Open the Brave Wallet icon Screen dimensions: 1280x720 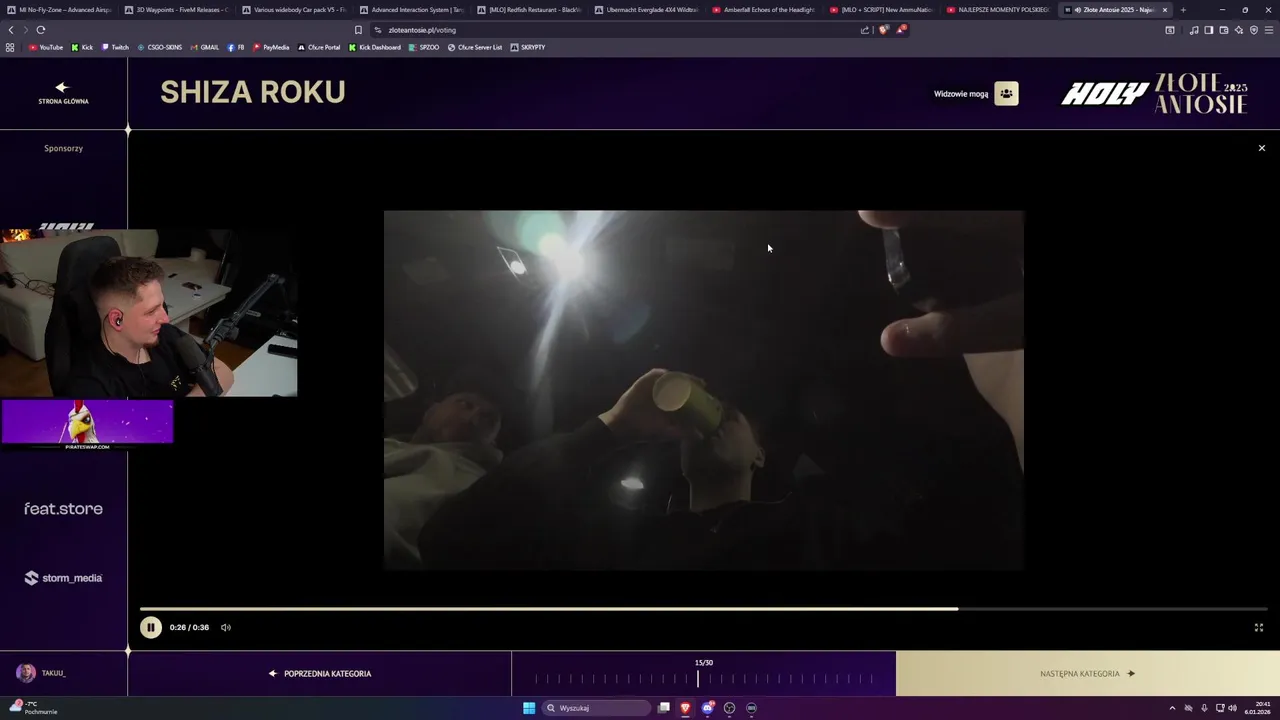pos(1224,30)
